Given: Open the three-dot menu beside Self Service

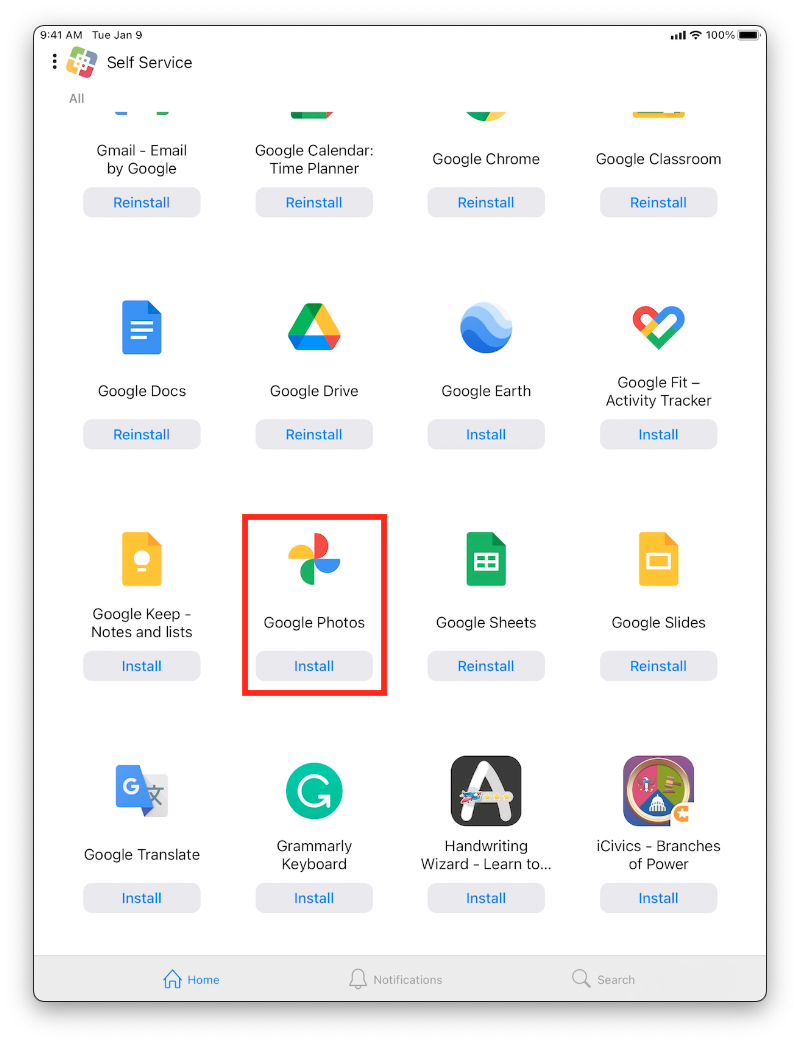Looking at the screenshot, I should coord(55,62).
